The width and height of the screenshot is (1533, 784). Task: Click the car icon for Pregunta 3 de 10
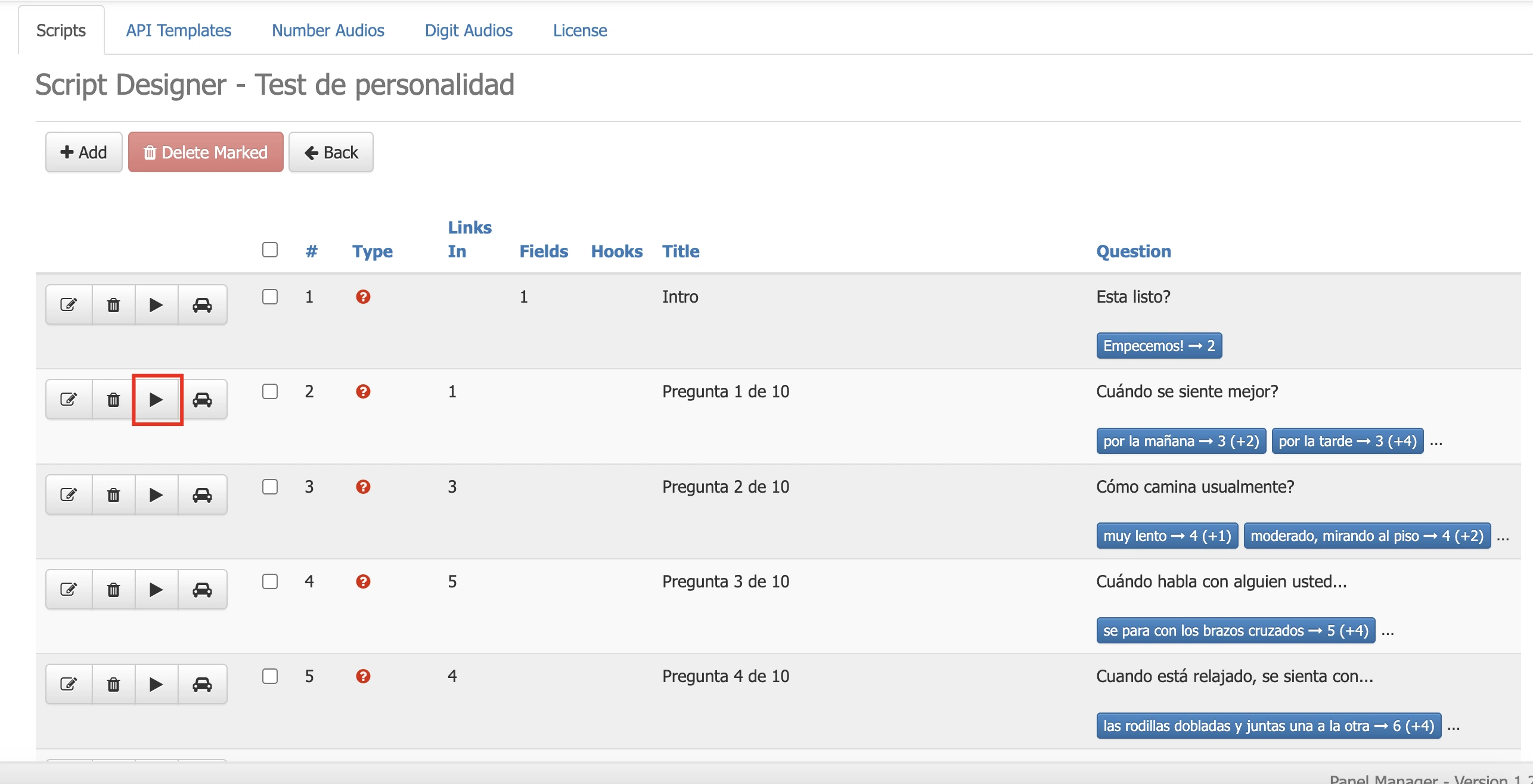(x=202, y=589)
